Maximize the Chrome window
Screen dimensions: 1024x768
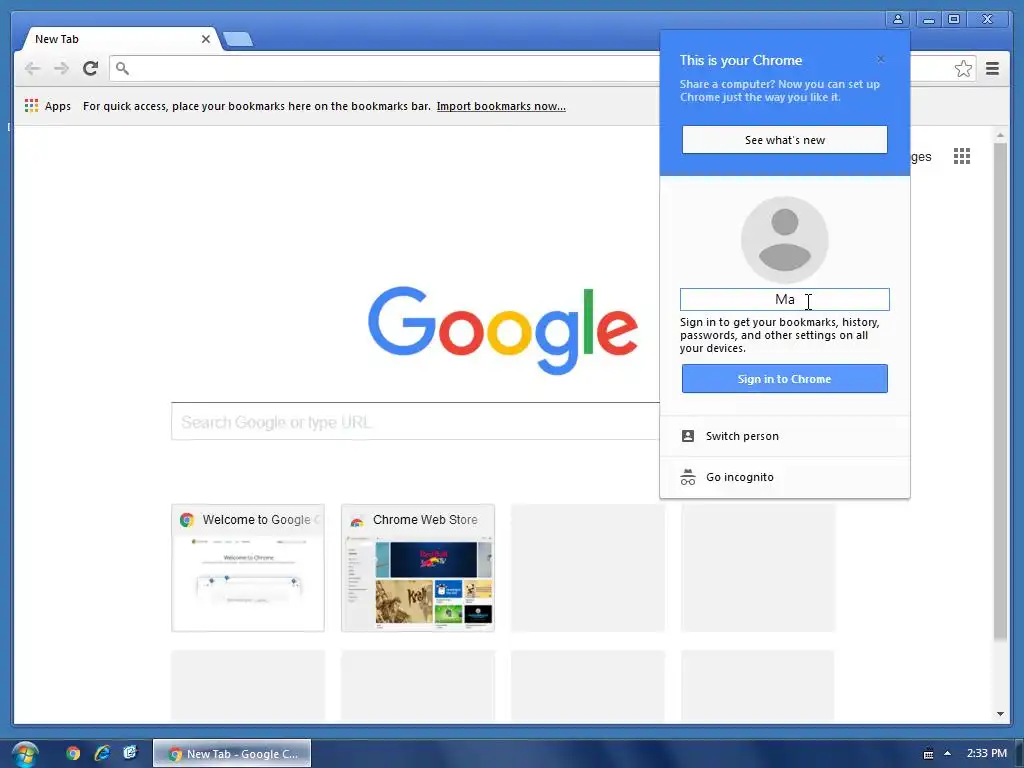[x=953, y=19]
